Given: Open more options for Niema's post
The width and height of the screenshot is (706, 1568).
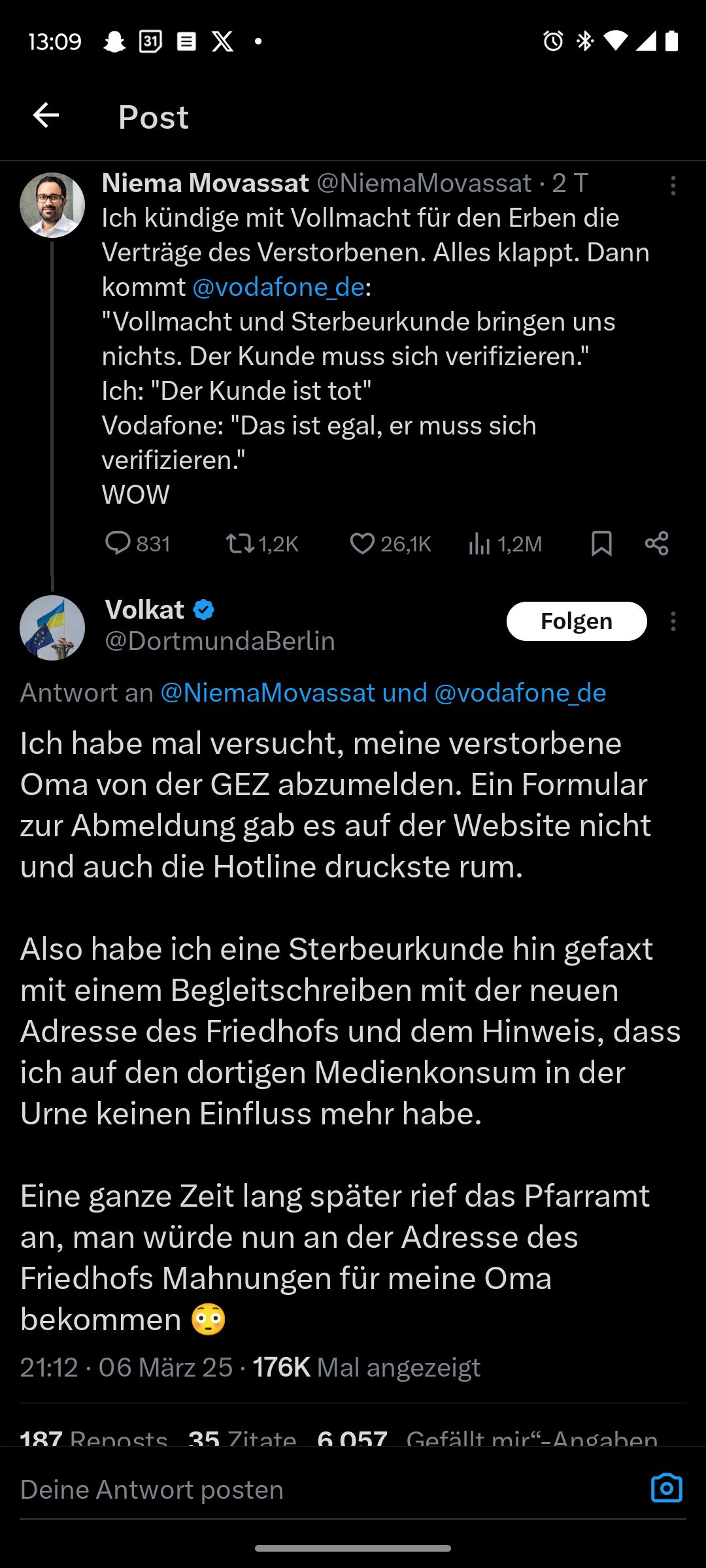Looking at the screenshot, I should point(673,186).
